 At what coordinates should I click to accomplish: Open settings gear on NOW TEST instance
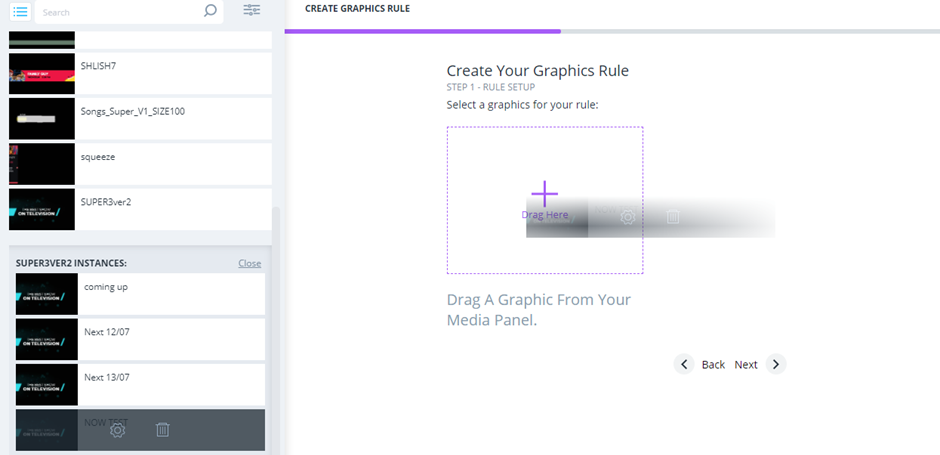117,430
